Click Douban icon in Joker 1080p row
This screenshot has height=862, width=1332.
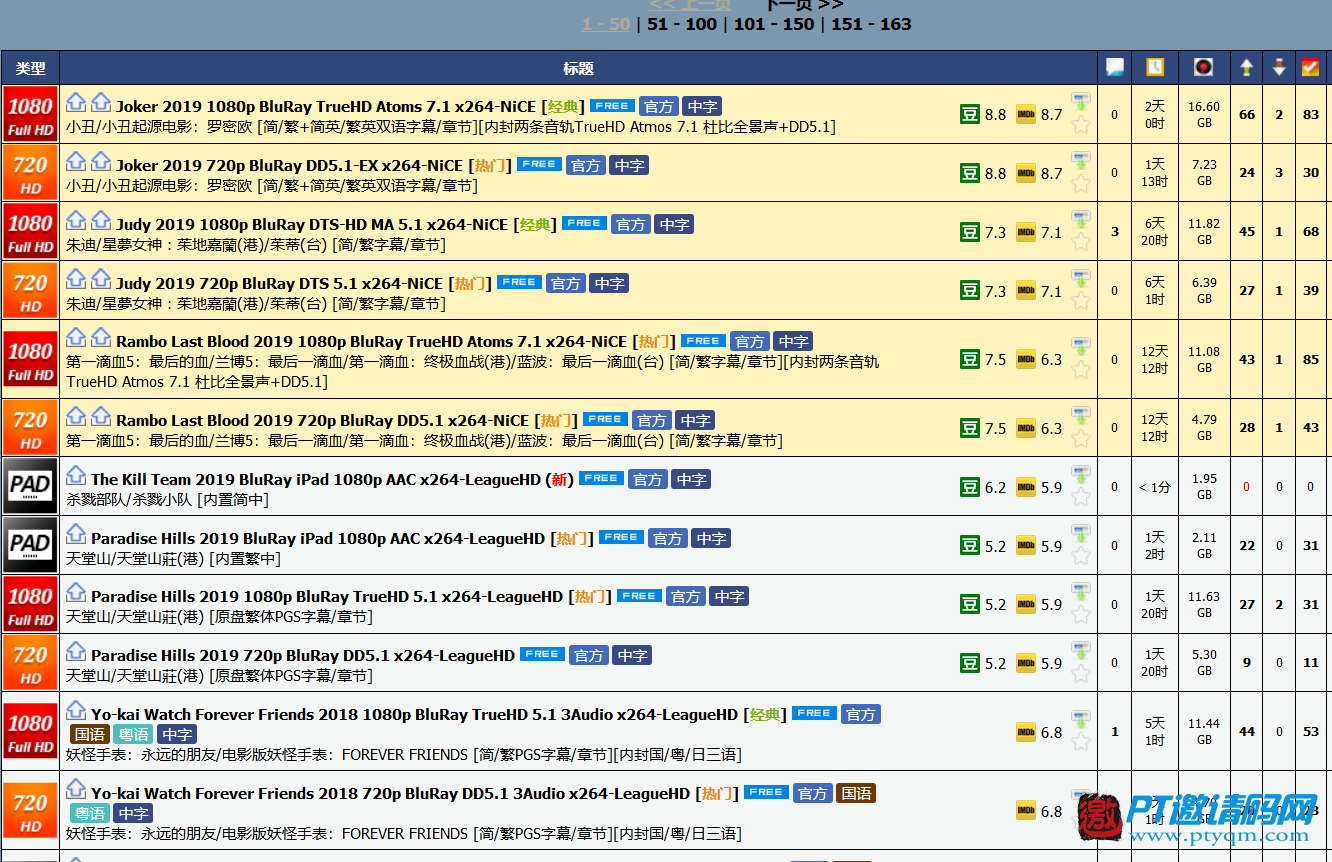[969, 114]
